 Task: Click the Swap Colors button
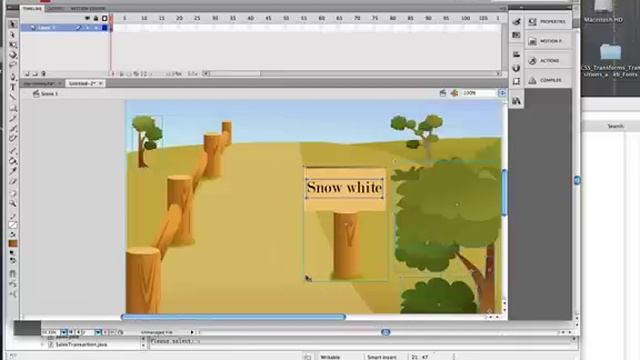(13, 260)
